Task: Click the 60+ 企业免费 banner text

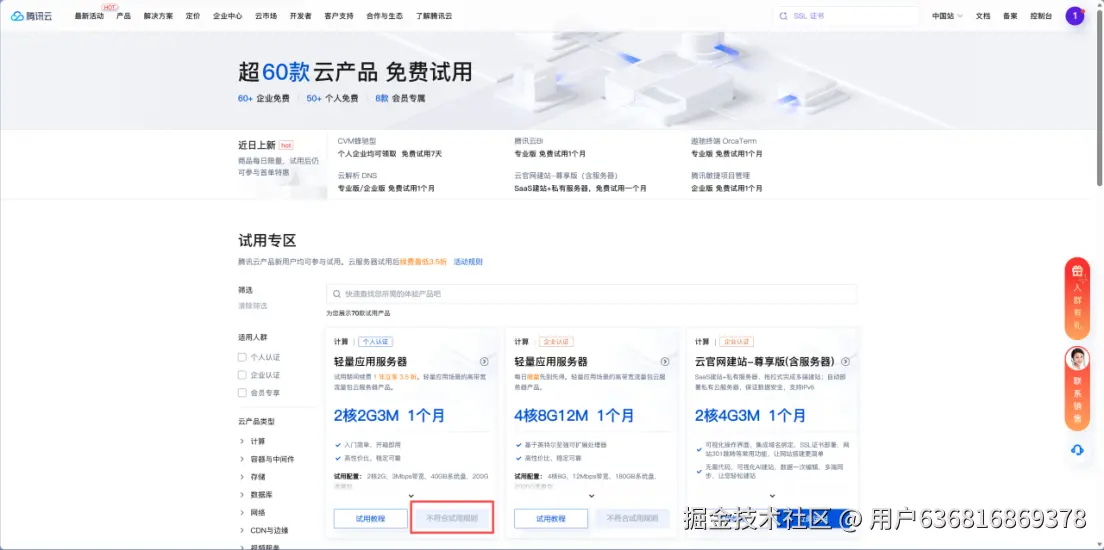Action: (x=263, y=99)
